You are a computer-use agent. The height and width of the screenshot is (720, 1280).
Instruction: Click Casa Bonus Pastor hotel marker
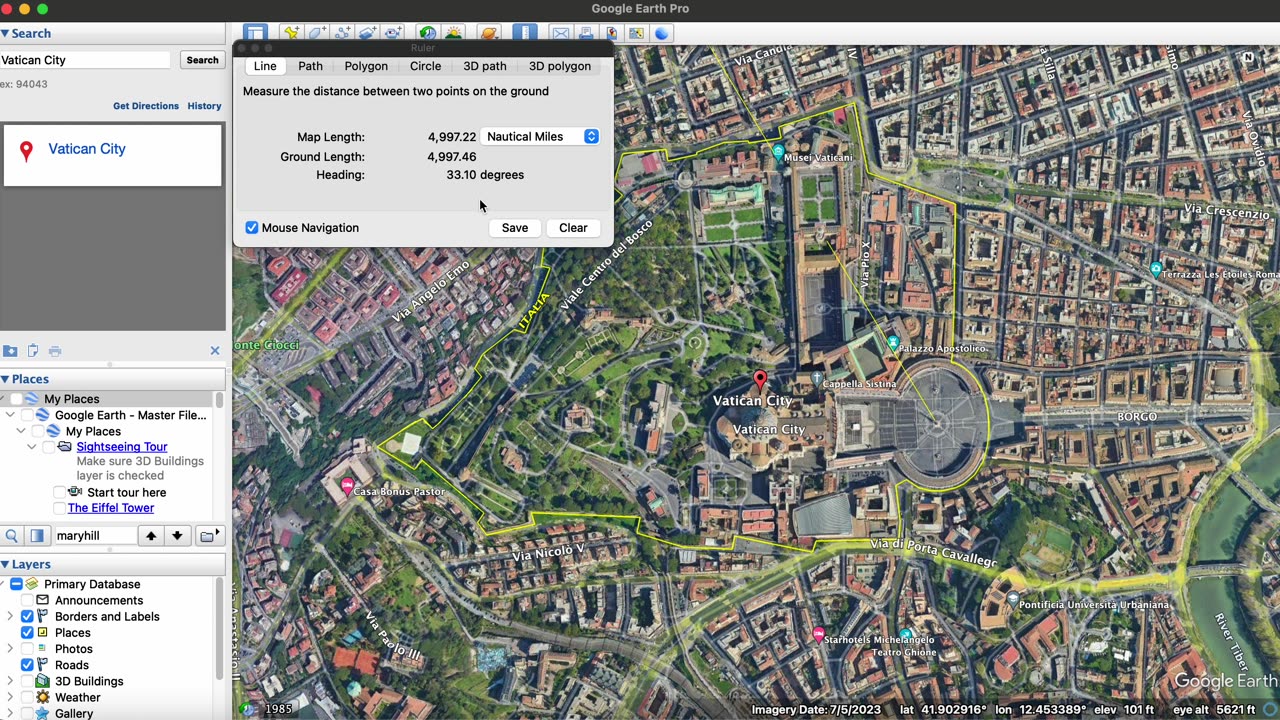[348, 487]
